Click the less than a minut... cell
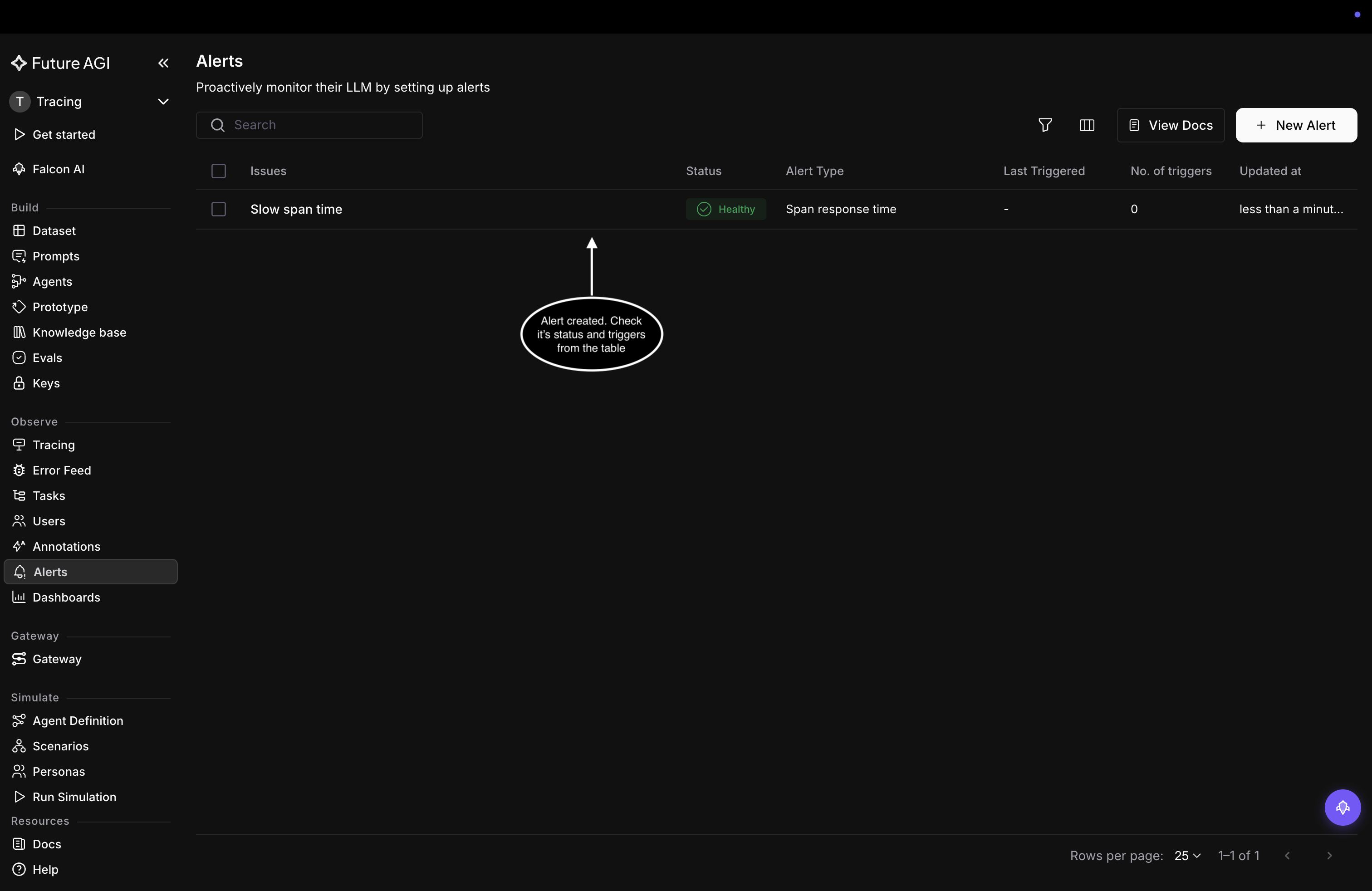This screenshot has width=1372, height=891. tap(1291, 209)
